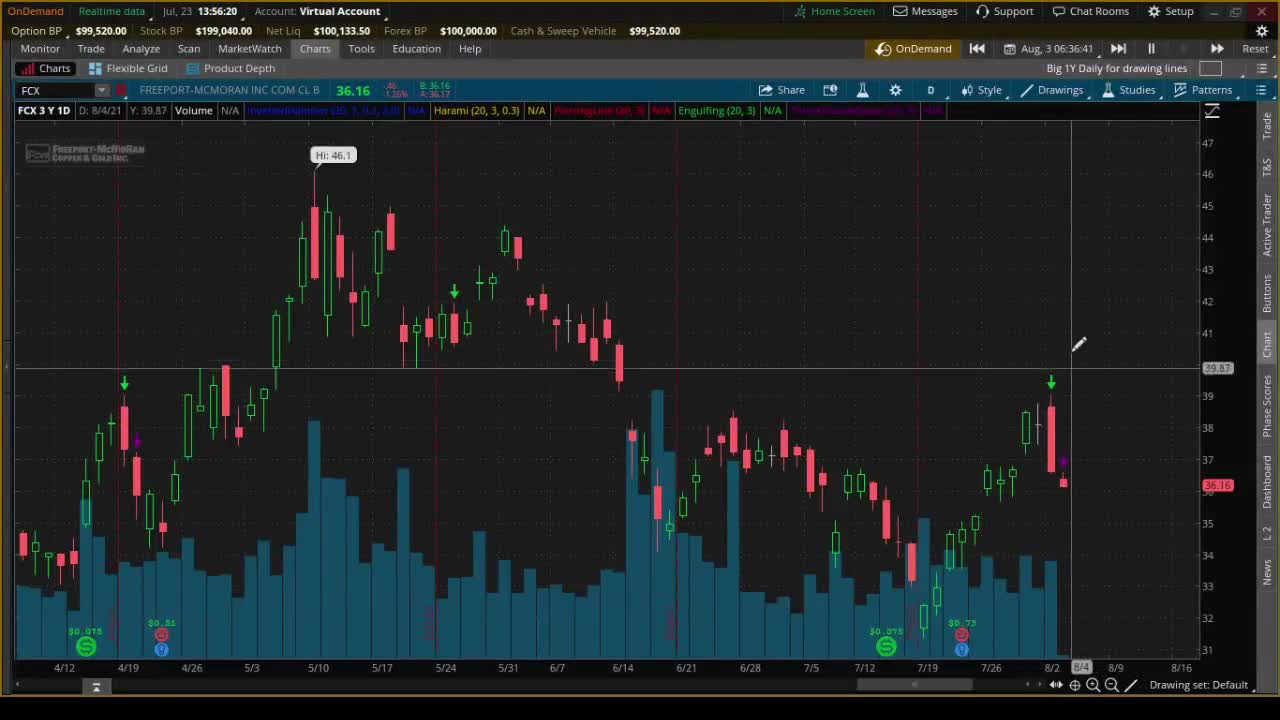Switch to the MarketWatch tab

click(x=250, y=48)
